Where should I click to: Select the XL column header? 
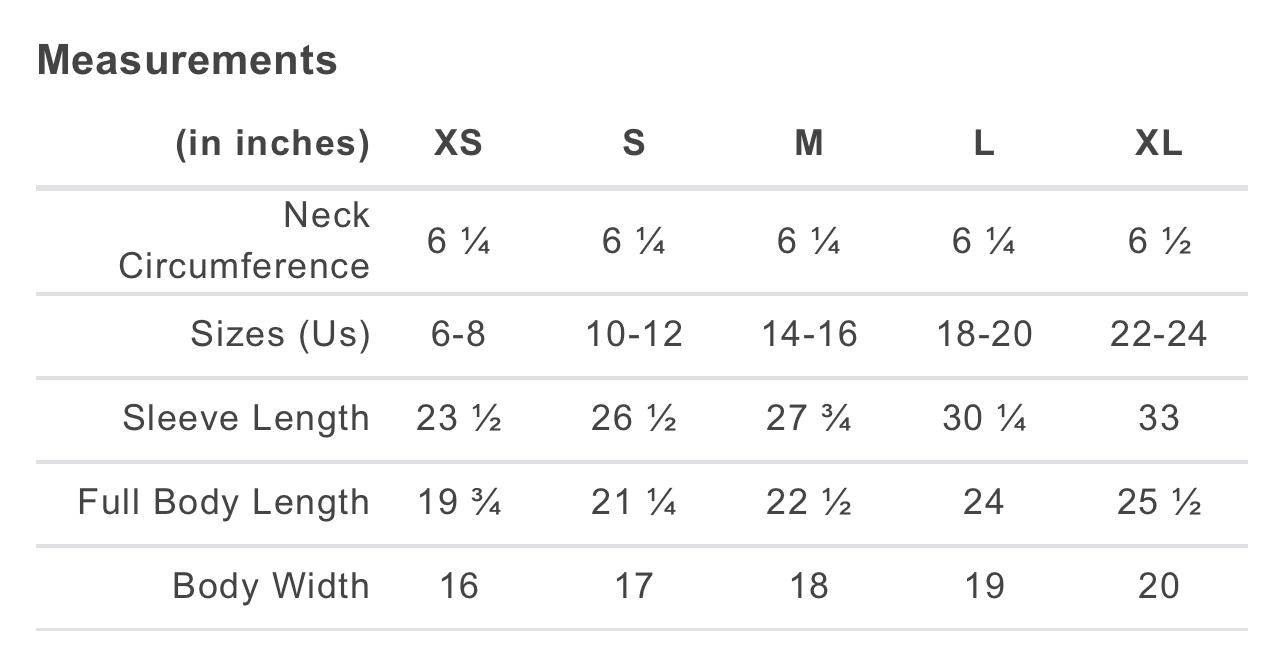pos(1159,143)
